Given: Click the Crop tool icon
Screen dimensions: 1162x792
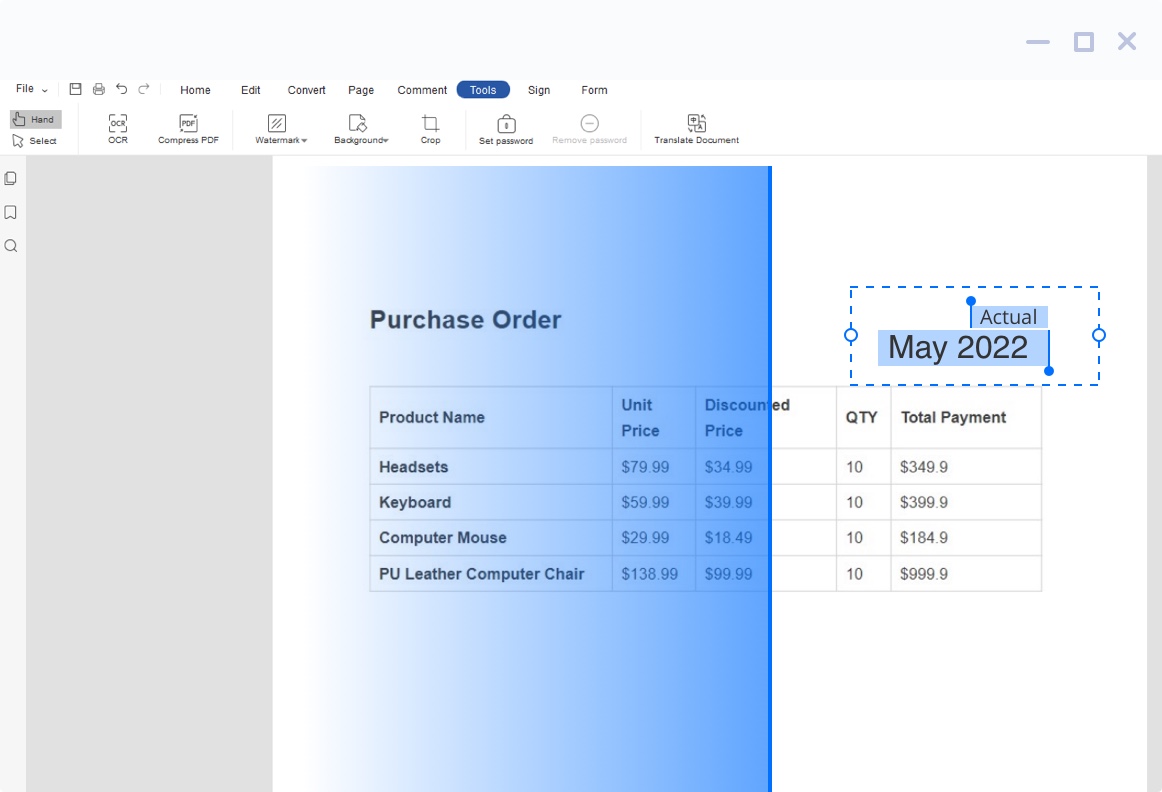Looking at the screenshot, I should coord(430,124).
